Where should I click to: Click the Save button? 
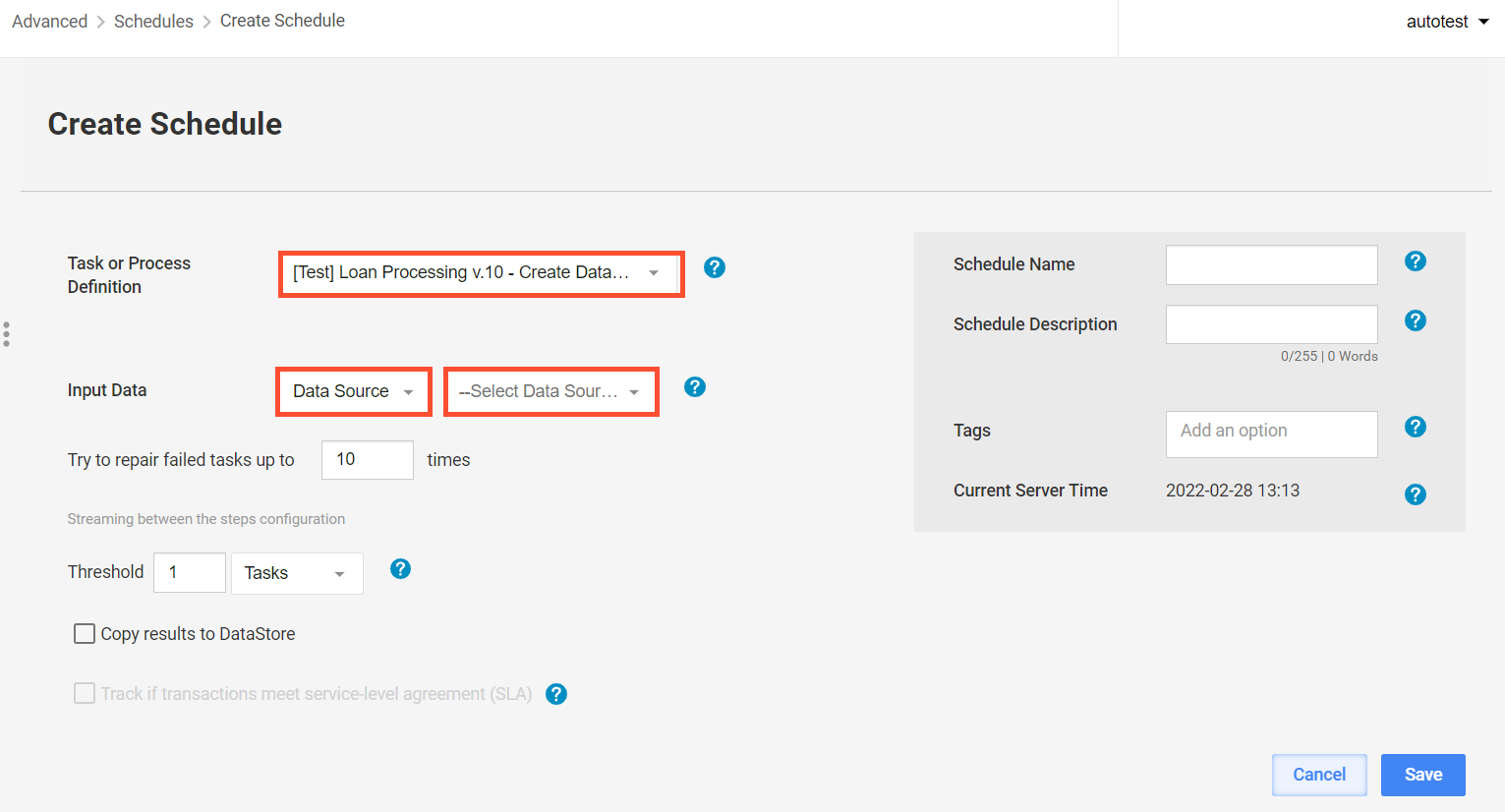tap(1423, 775)
